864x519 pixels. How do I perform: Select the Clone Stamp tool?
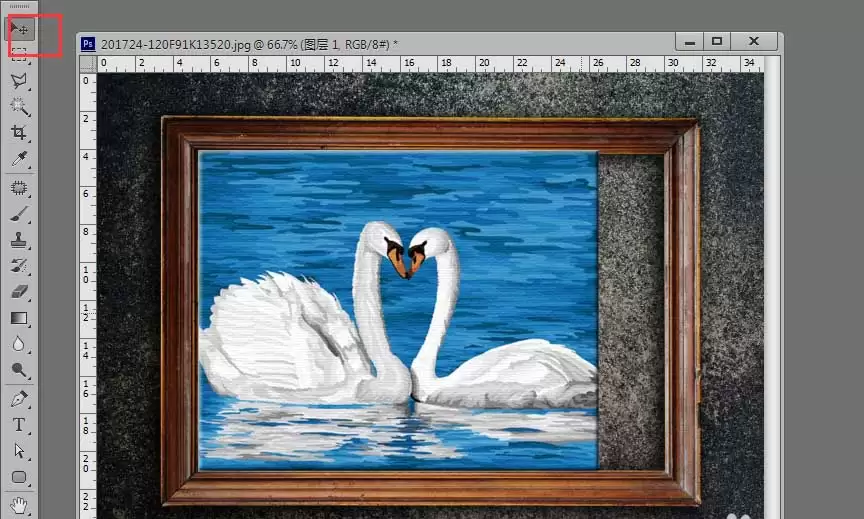coord(19,240)
